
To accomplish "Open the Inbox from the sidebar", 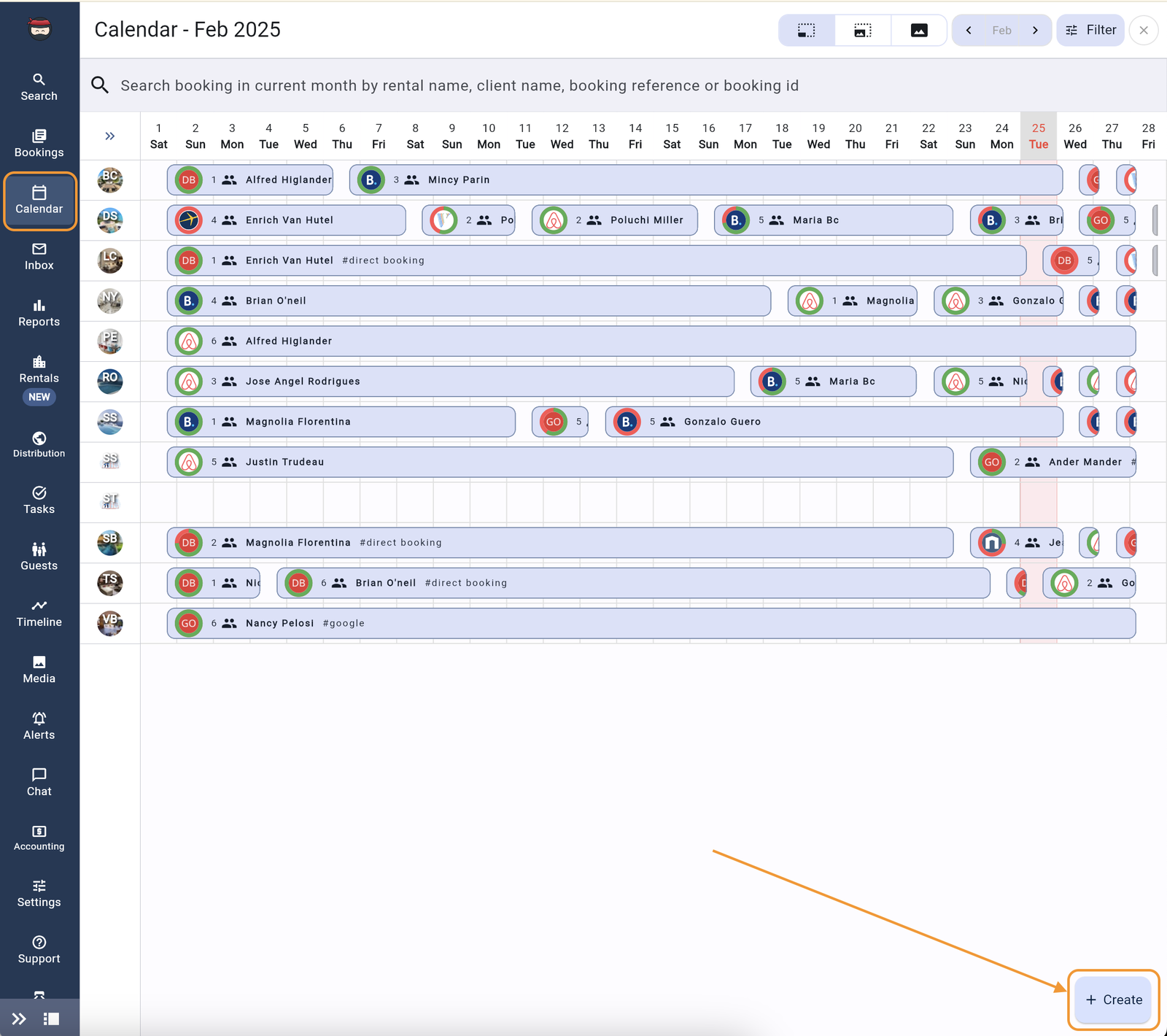I will (x=39, y=257).
